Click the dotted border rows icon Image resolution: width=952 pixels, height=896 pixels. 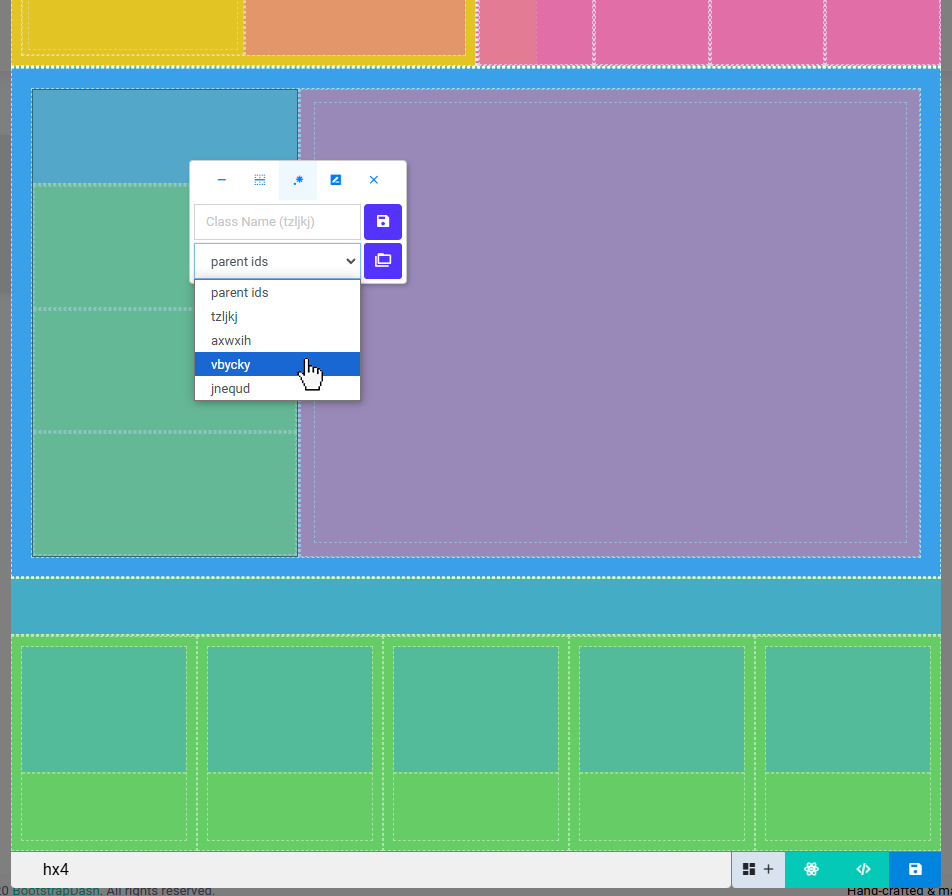(x=260, y=180)
